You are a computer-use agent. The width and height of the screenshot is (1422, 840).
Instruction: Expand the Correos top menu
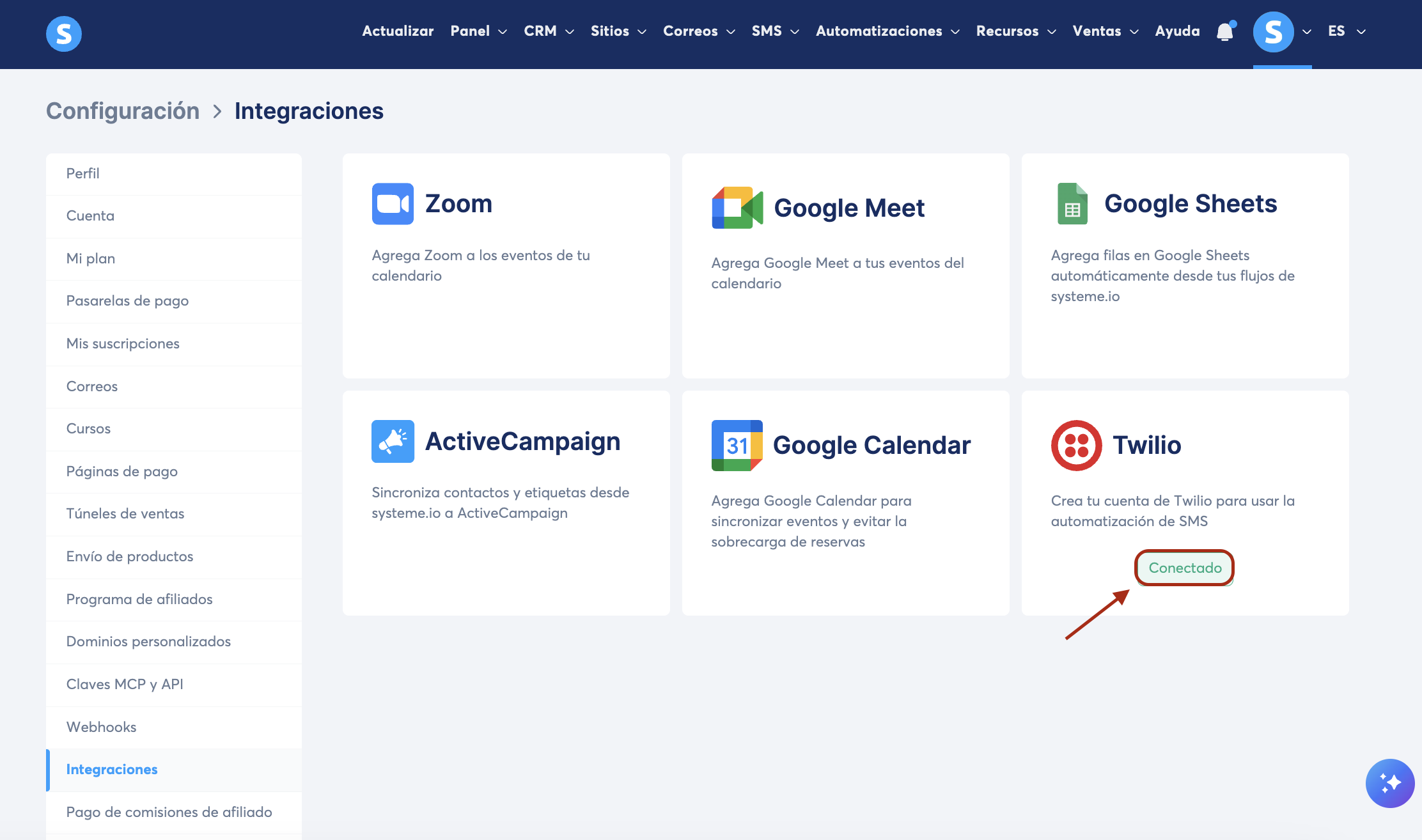pyautogui.click(x=699, y=31)
